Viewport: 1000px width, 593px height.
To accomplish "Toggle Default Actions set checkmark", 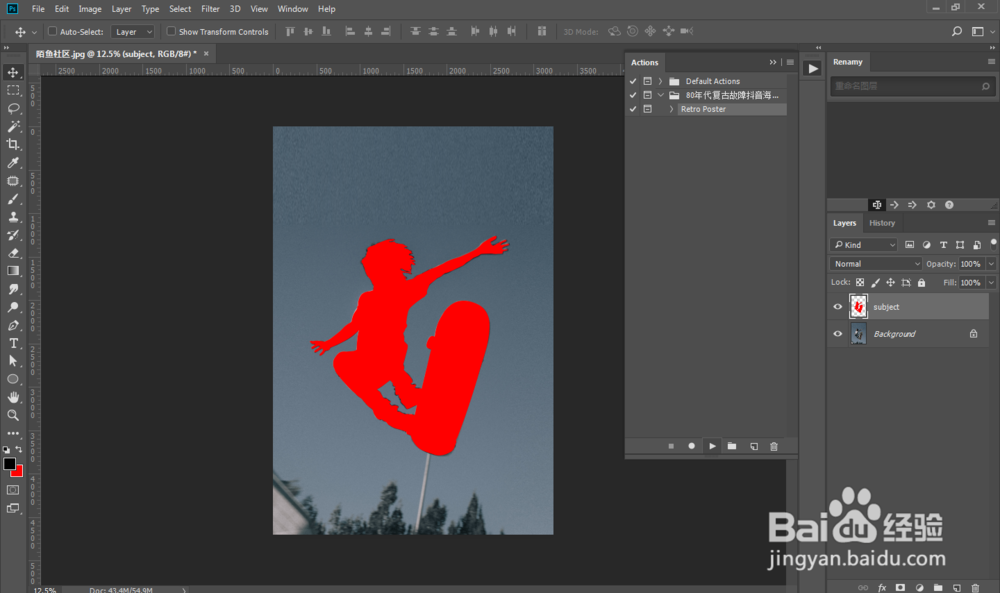I will click(x=633, y=81).
